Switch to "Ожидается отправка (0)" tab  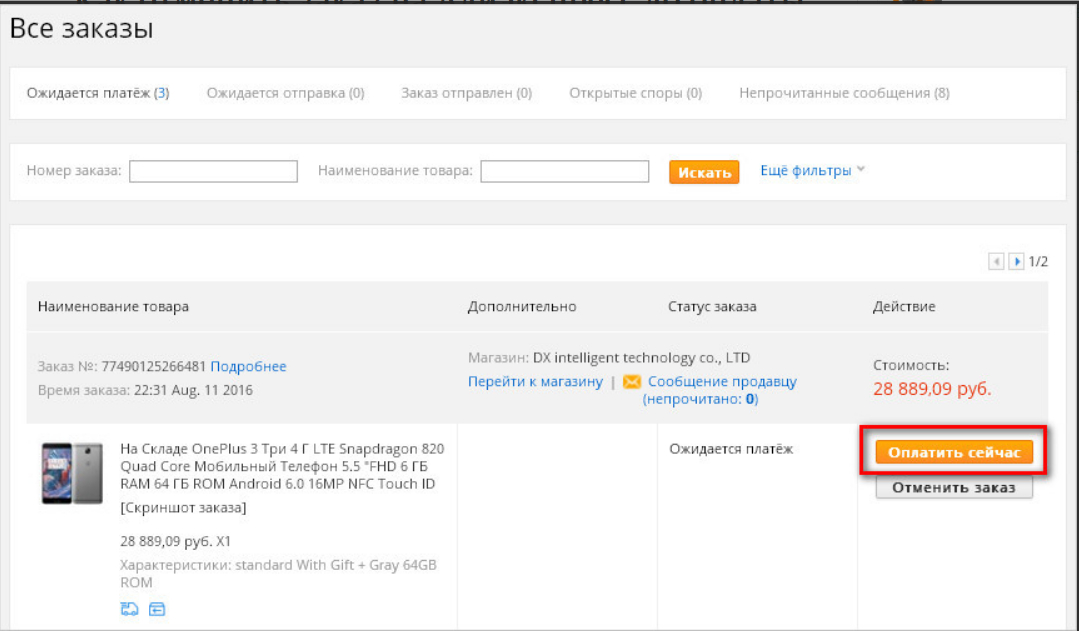[285, 94]
